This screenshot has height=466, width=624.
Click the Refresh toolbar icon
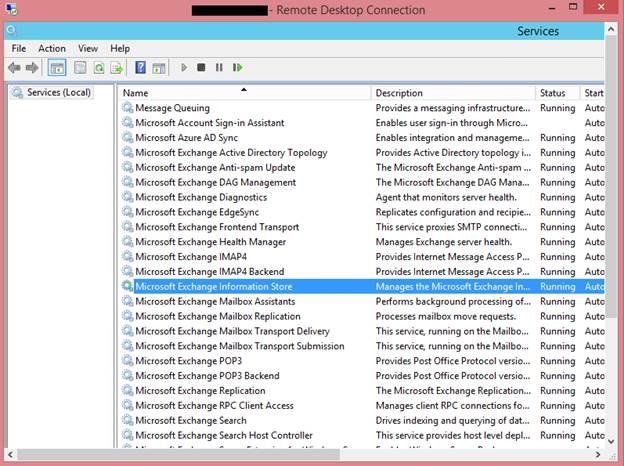point(98,68)
